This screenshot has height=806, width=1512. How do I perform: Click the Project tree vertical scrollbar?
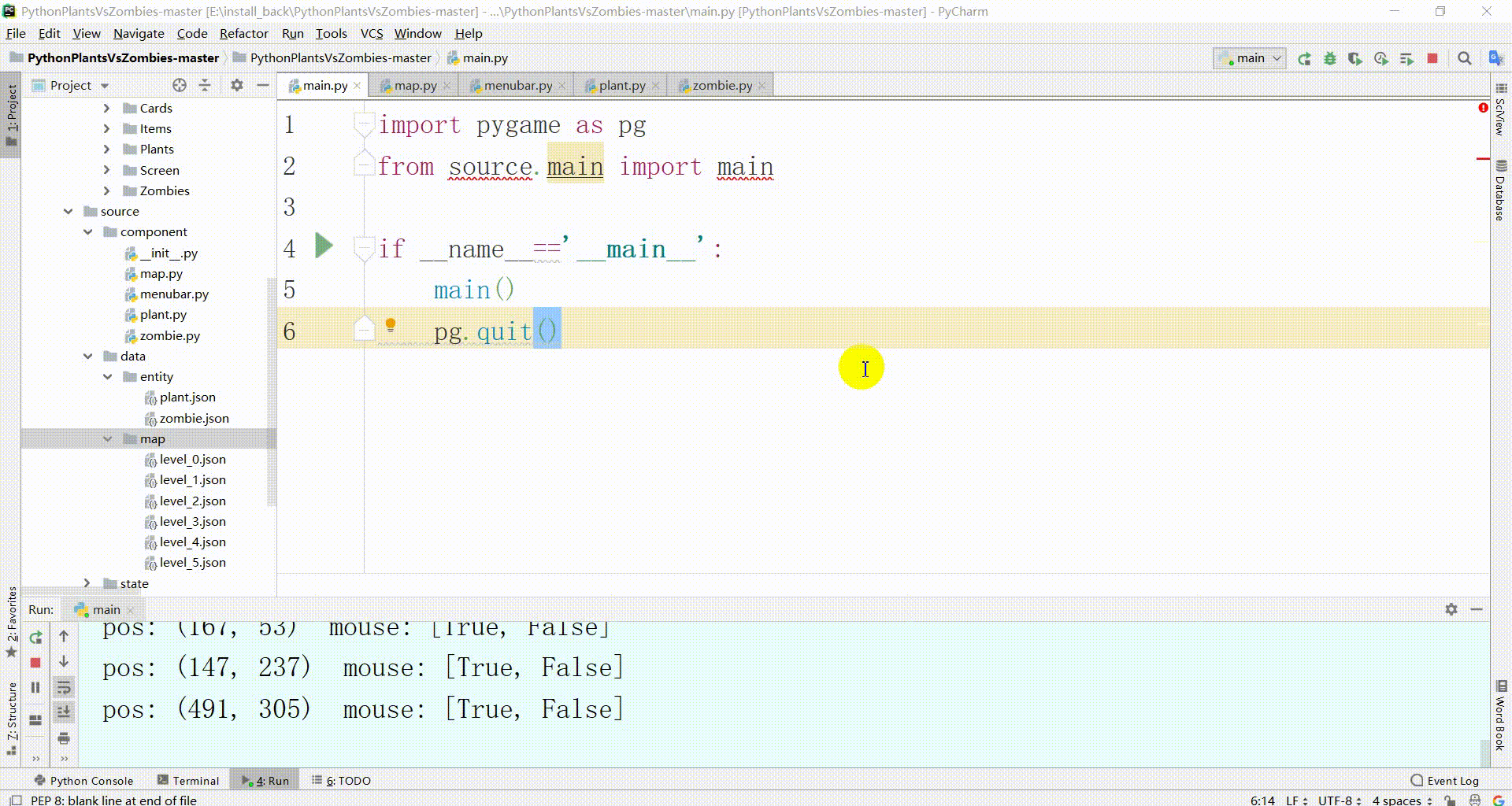coord(272,391)
